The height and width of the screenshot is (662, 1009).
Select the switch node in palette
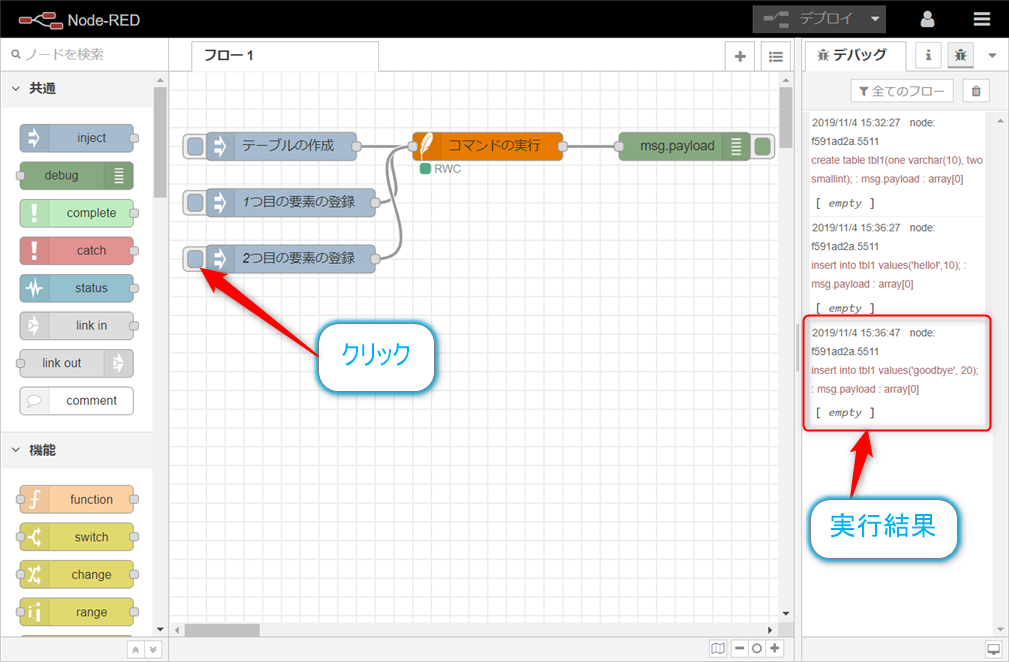coord(77,537)
